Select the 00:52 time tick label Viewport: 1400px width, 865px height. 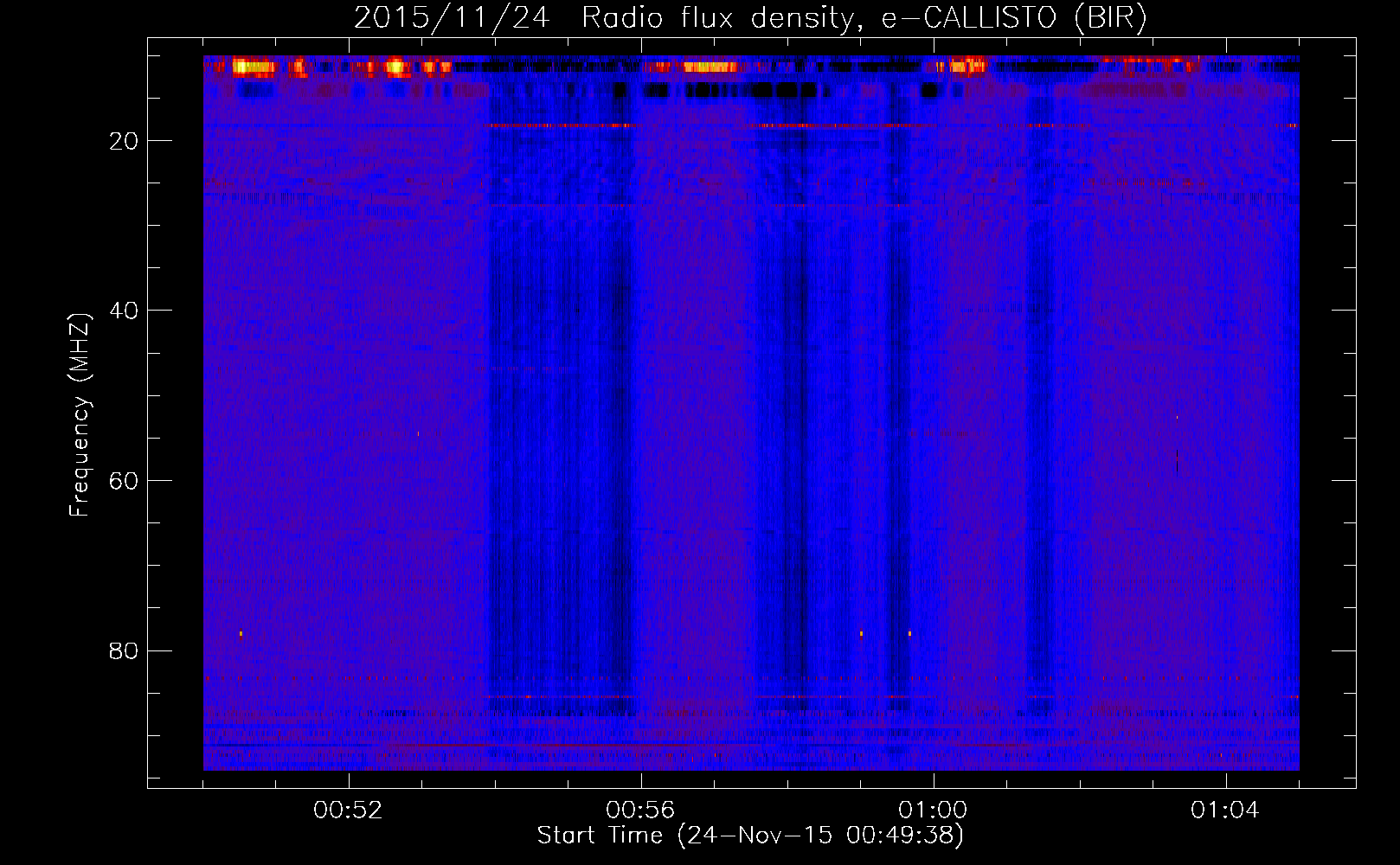click(349, 811)
